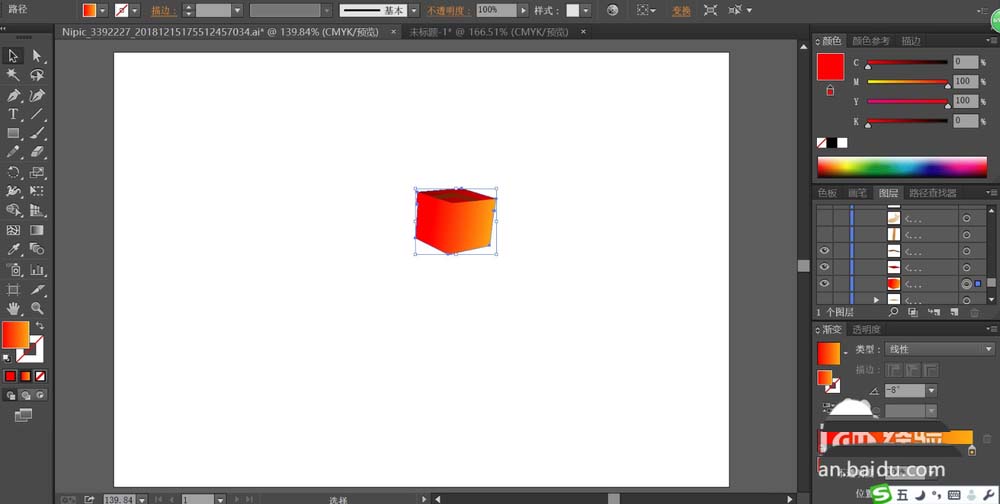This screenshot has height=504, width=1000.
Task: Select the Magic Wand tool
Action: tap(13, 75)
